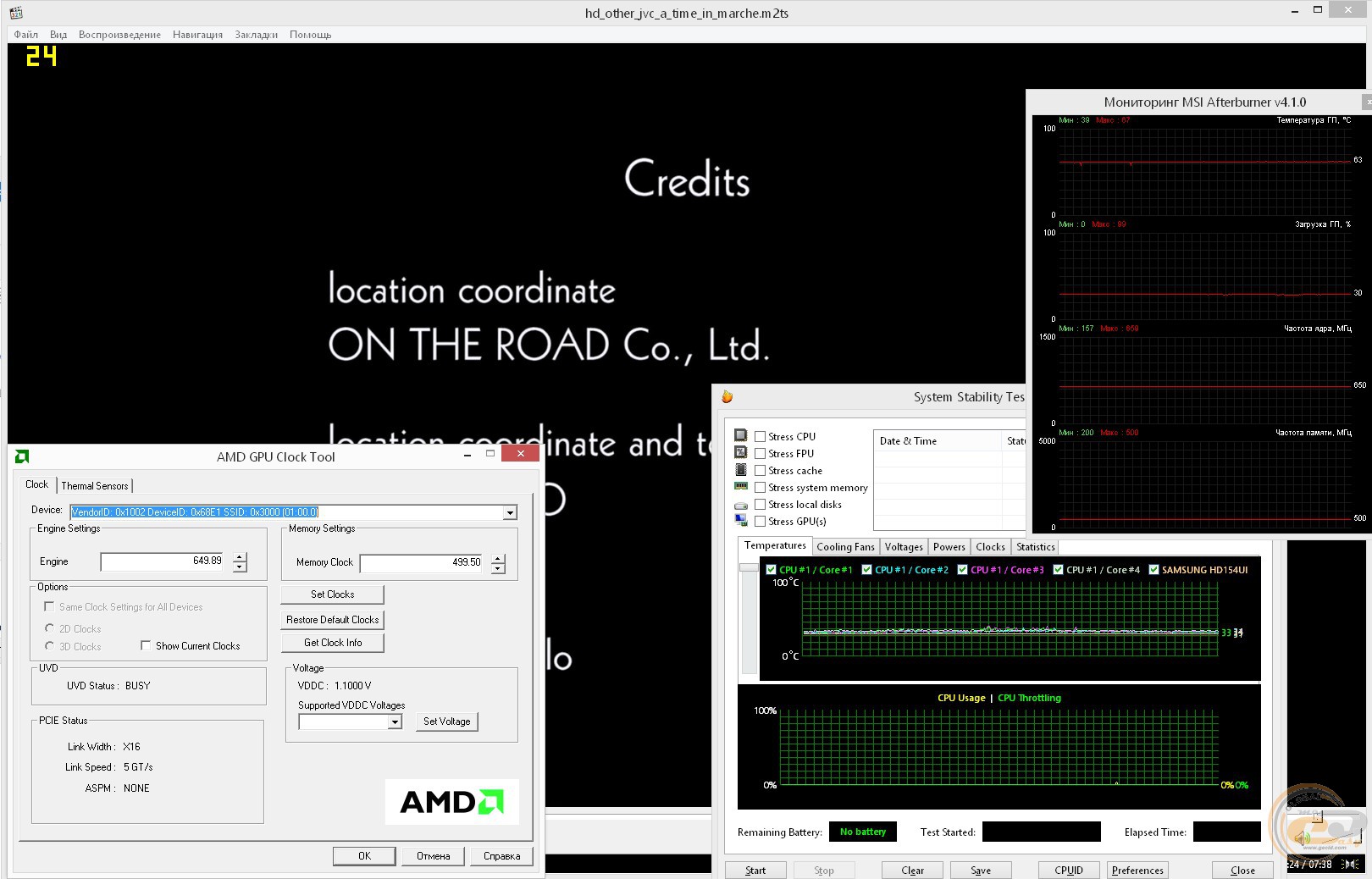
Task: Tick the Show Current Clocks checkbox
Action: click(x=146, y=645)
